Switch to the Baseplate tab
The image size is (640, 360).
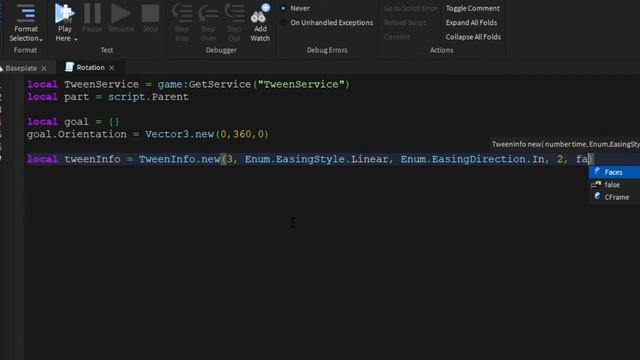pyautogui.click(x=21, y=68)
